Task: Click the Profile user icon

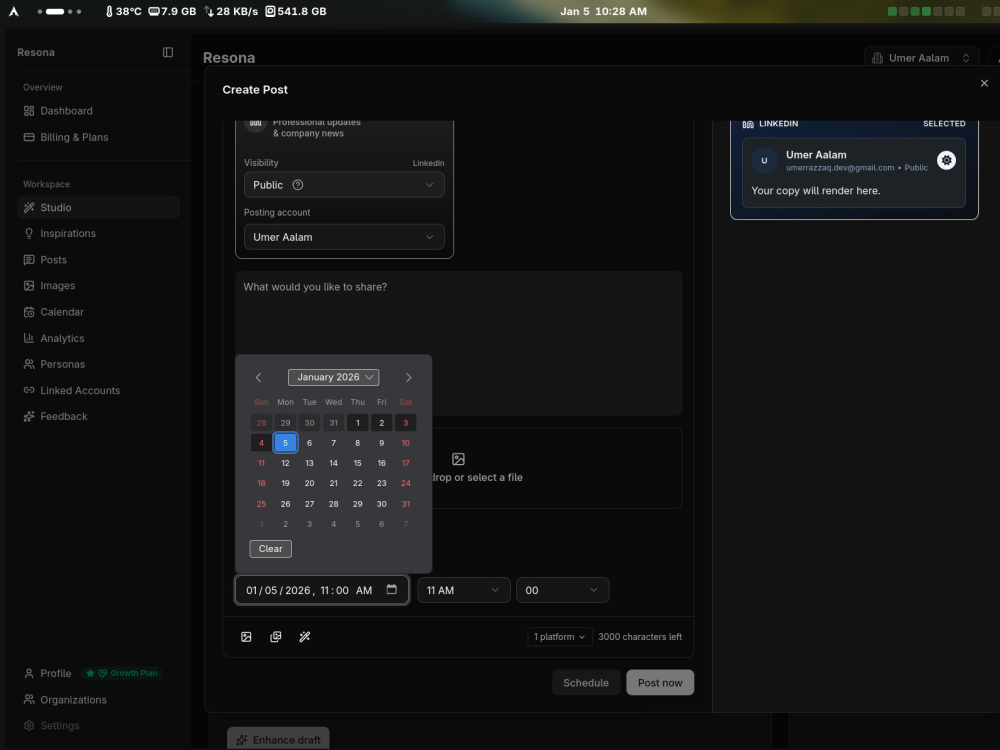Action: [x=29, y=673]
